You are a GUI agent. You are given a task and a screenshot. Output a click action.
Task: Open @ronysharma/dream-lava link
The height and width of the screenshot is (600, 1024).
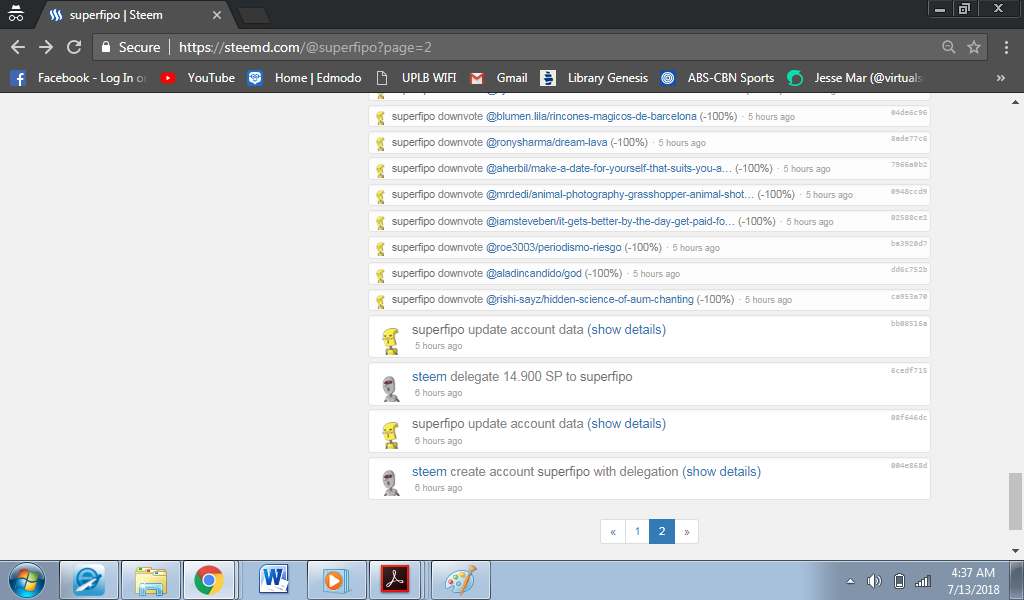click(x=547, y=142)
